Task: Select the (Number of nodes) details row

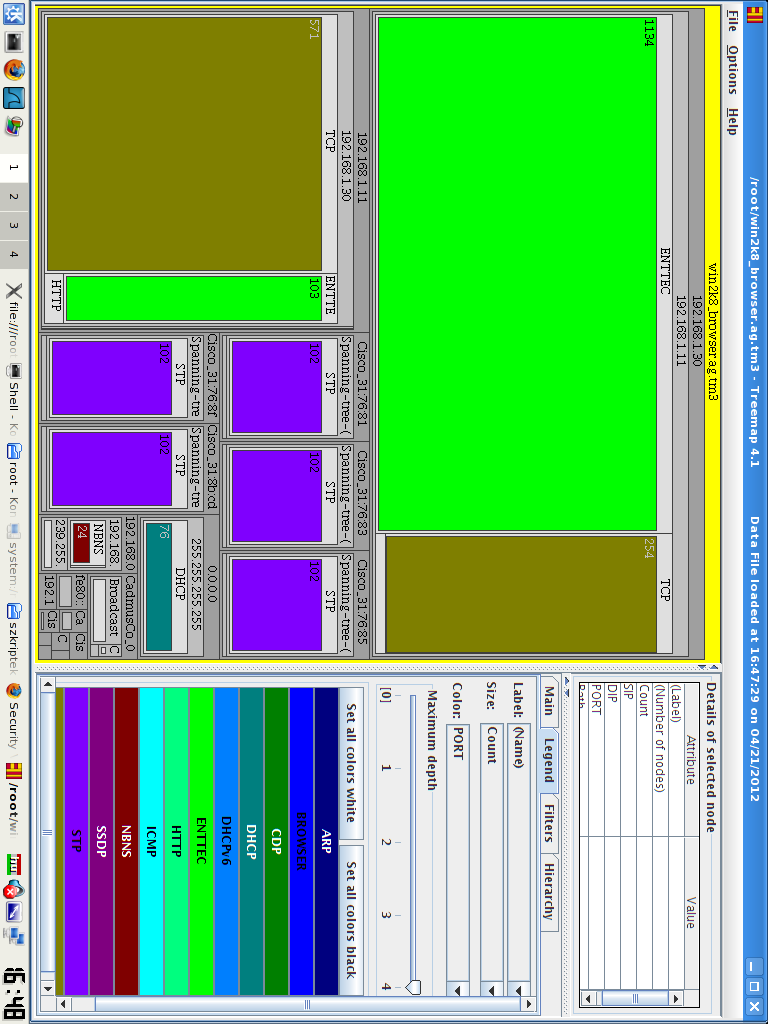Action: pyautogui.click(x=660, y=836)
